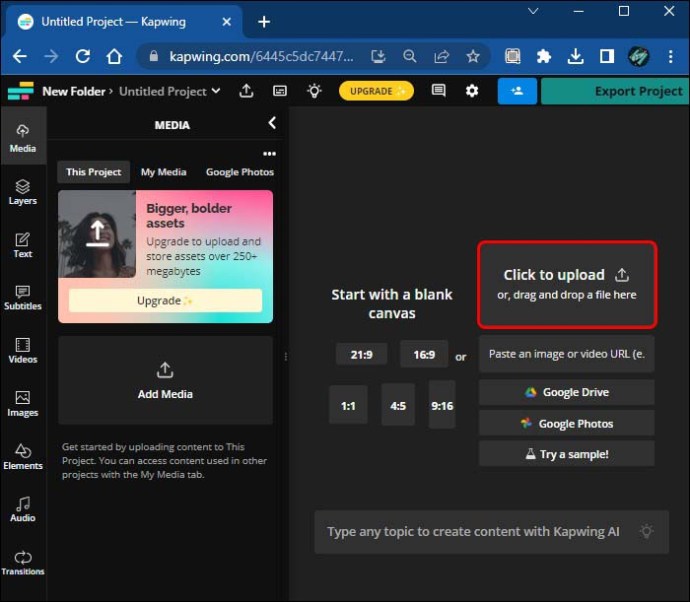Open the Elements panel

tap(22, 457)
